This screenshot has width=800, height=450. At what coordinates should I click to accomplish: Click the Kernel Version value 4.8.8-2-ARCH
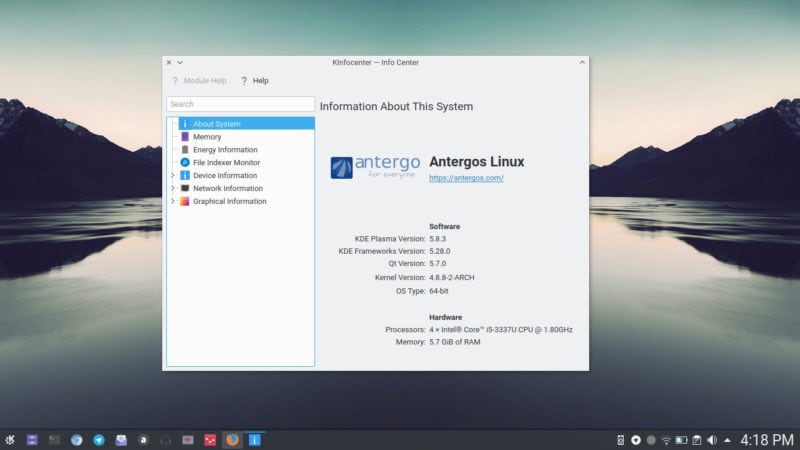click(x=452, y=278)
